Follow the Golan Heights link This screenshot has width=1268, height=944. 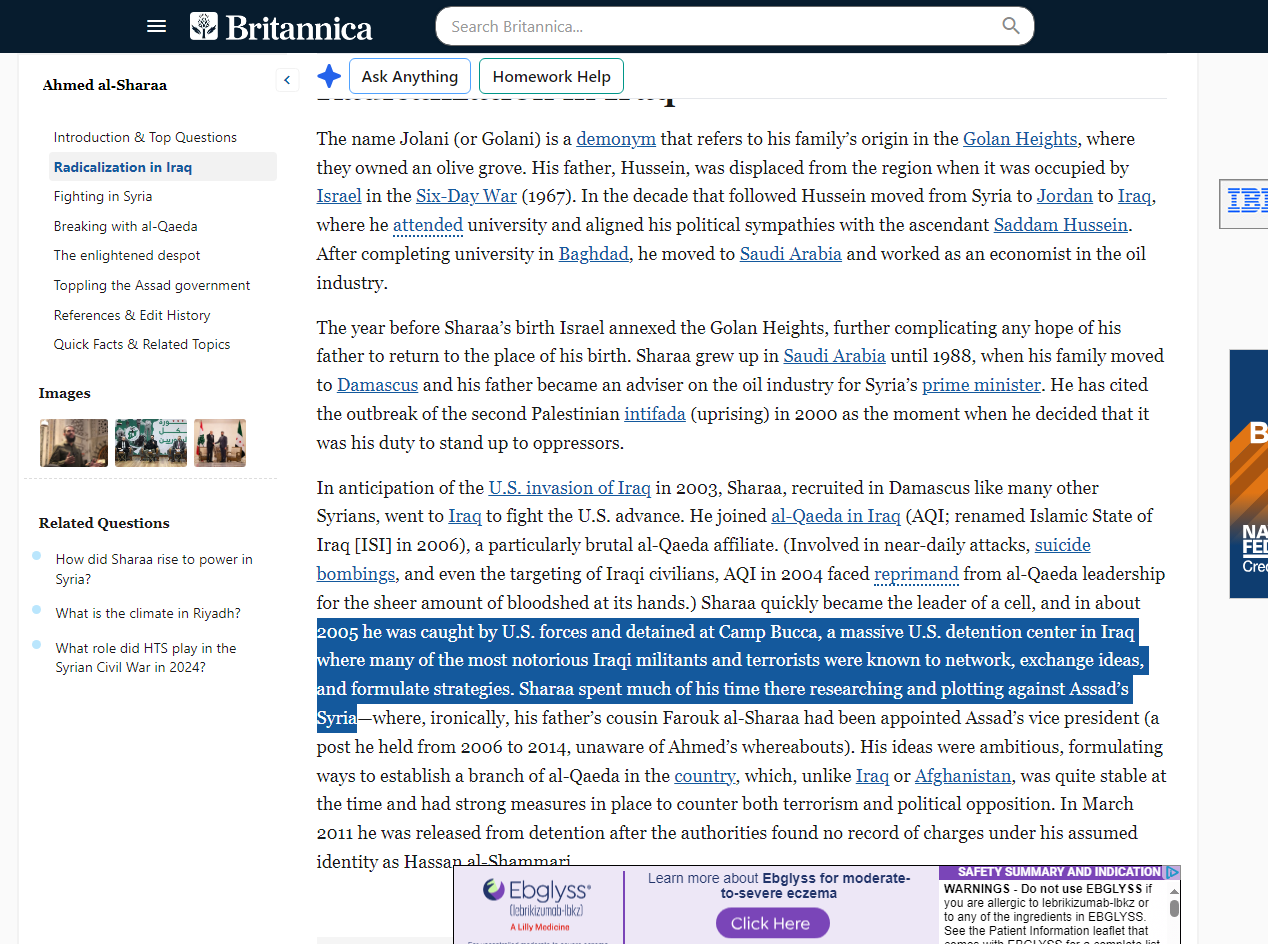pyautogui.click(x=1020, y=139)
